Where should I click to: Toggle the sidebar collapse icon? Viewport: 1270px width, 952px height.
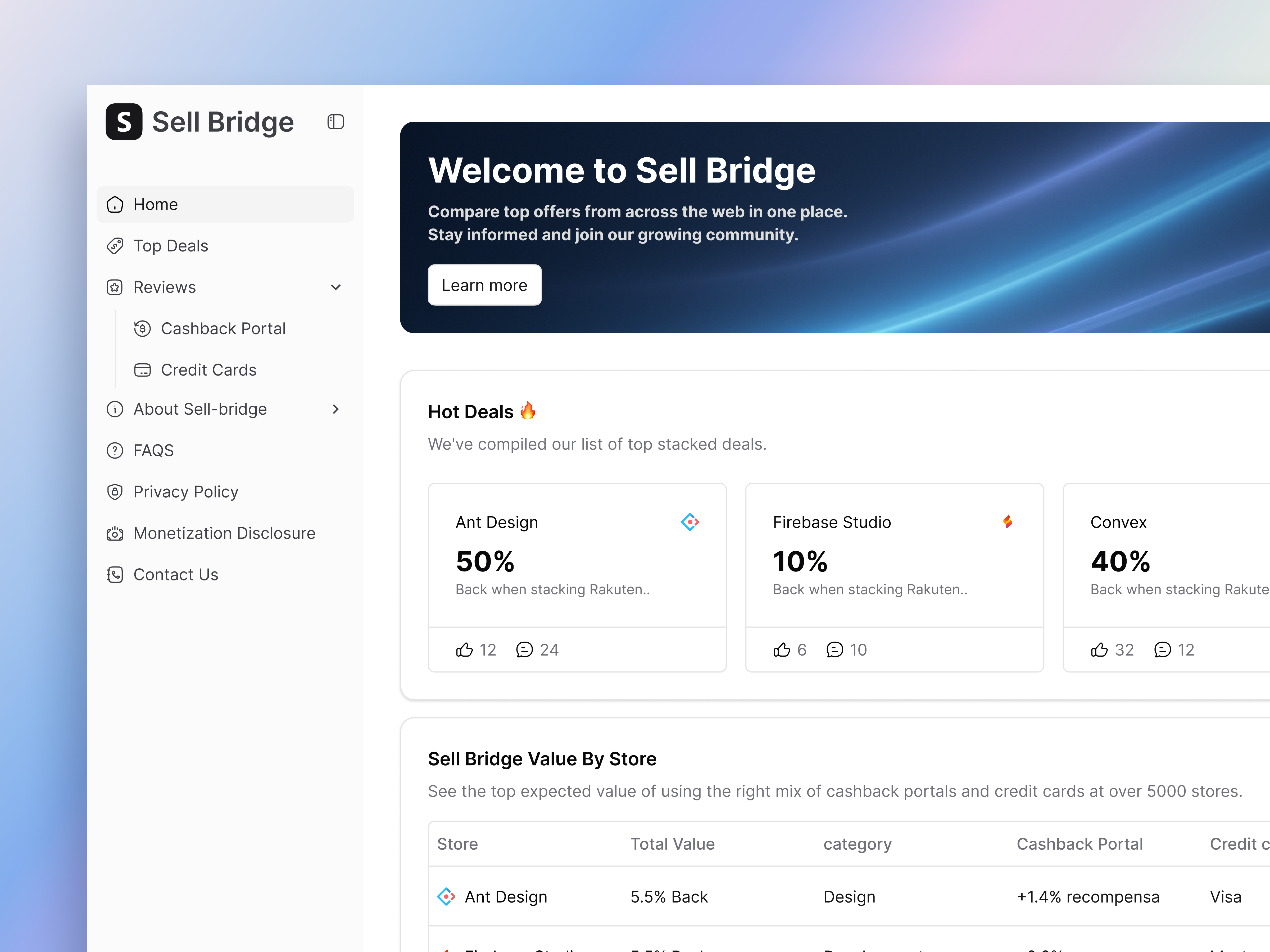click(x=336, y=122)
